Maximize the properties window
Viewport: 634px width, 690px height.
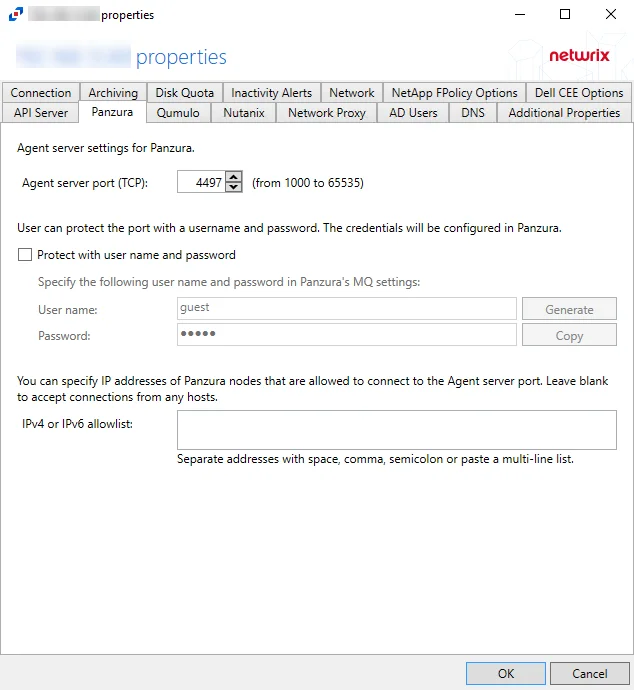tap(565, 14)
